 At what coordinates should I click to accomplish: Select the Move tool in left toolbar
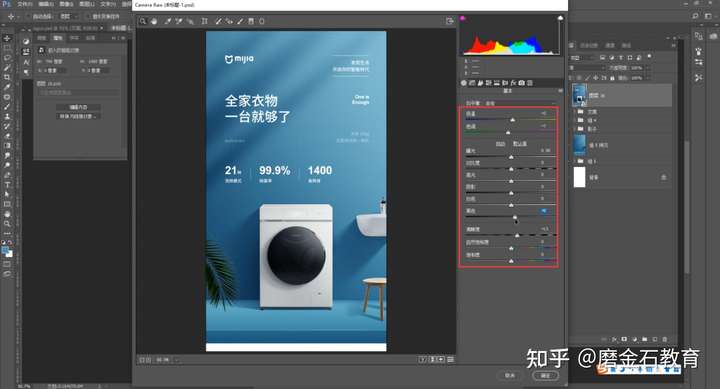[7, 39]
